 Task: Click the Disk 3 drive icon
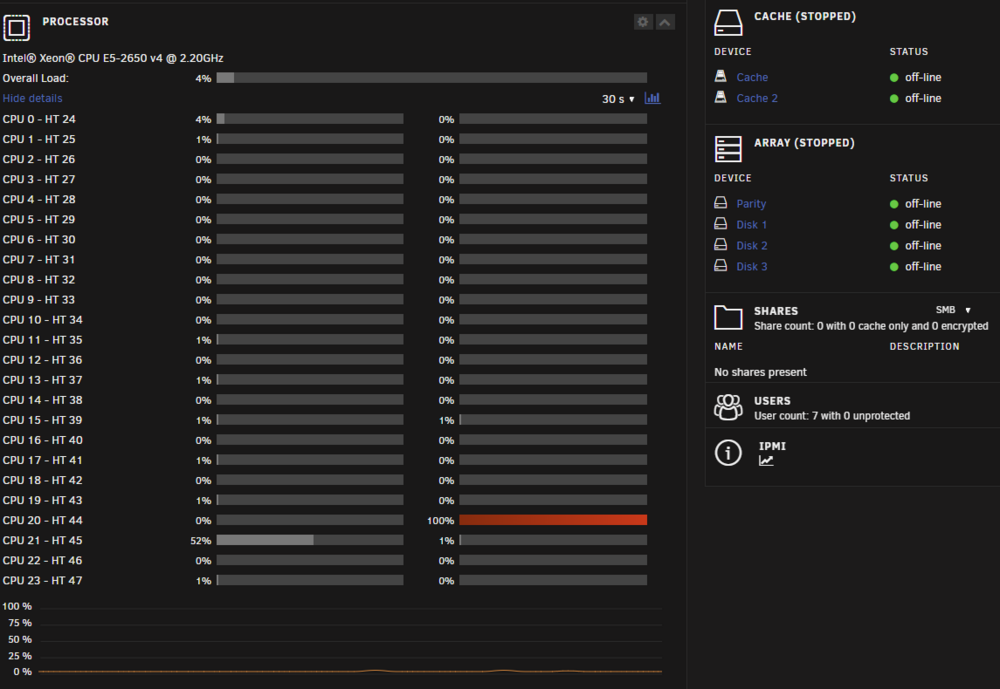point(721,265)
